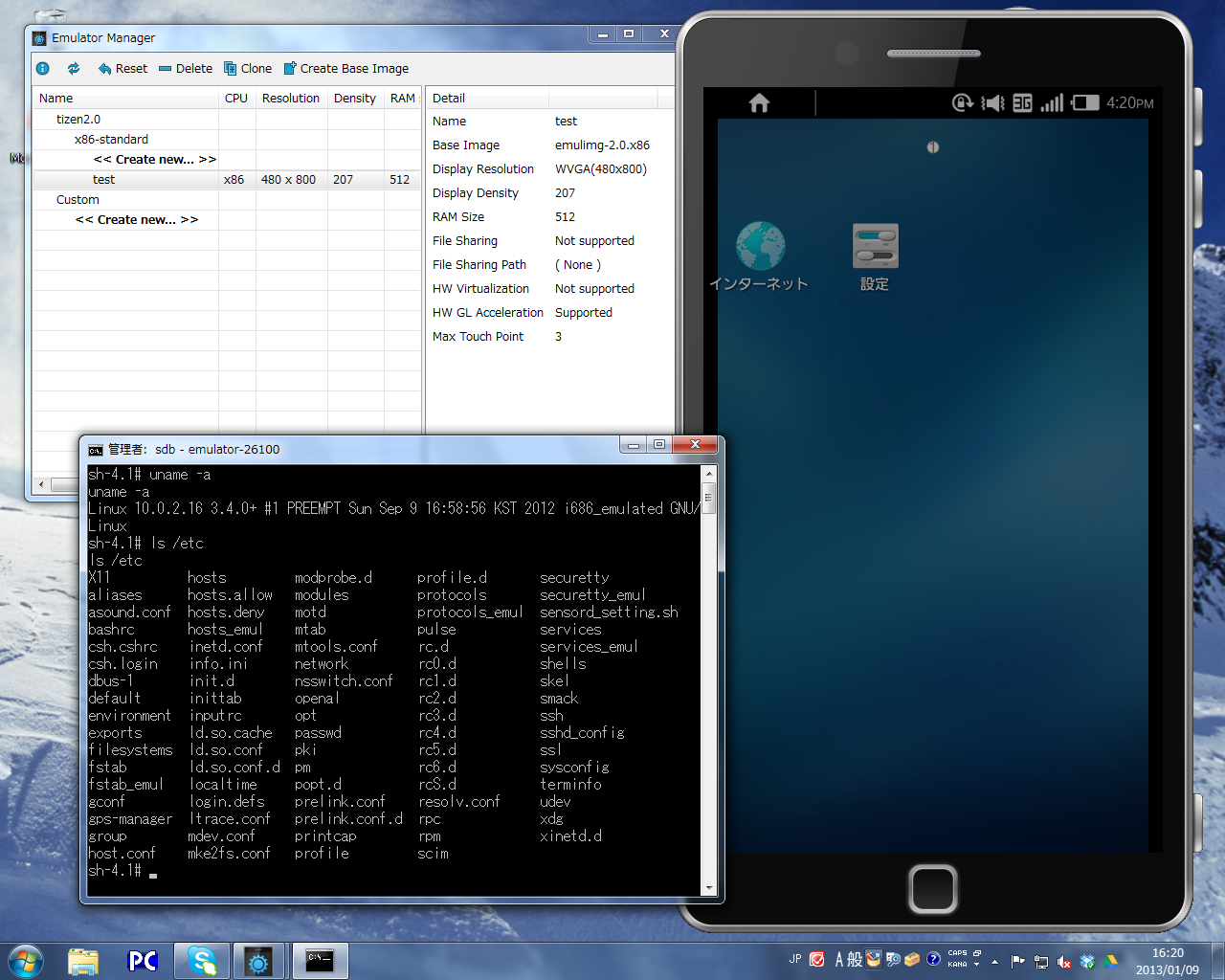Select the tizen2.0 tree node
1225x980 pixels.
78,119
